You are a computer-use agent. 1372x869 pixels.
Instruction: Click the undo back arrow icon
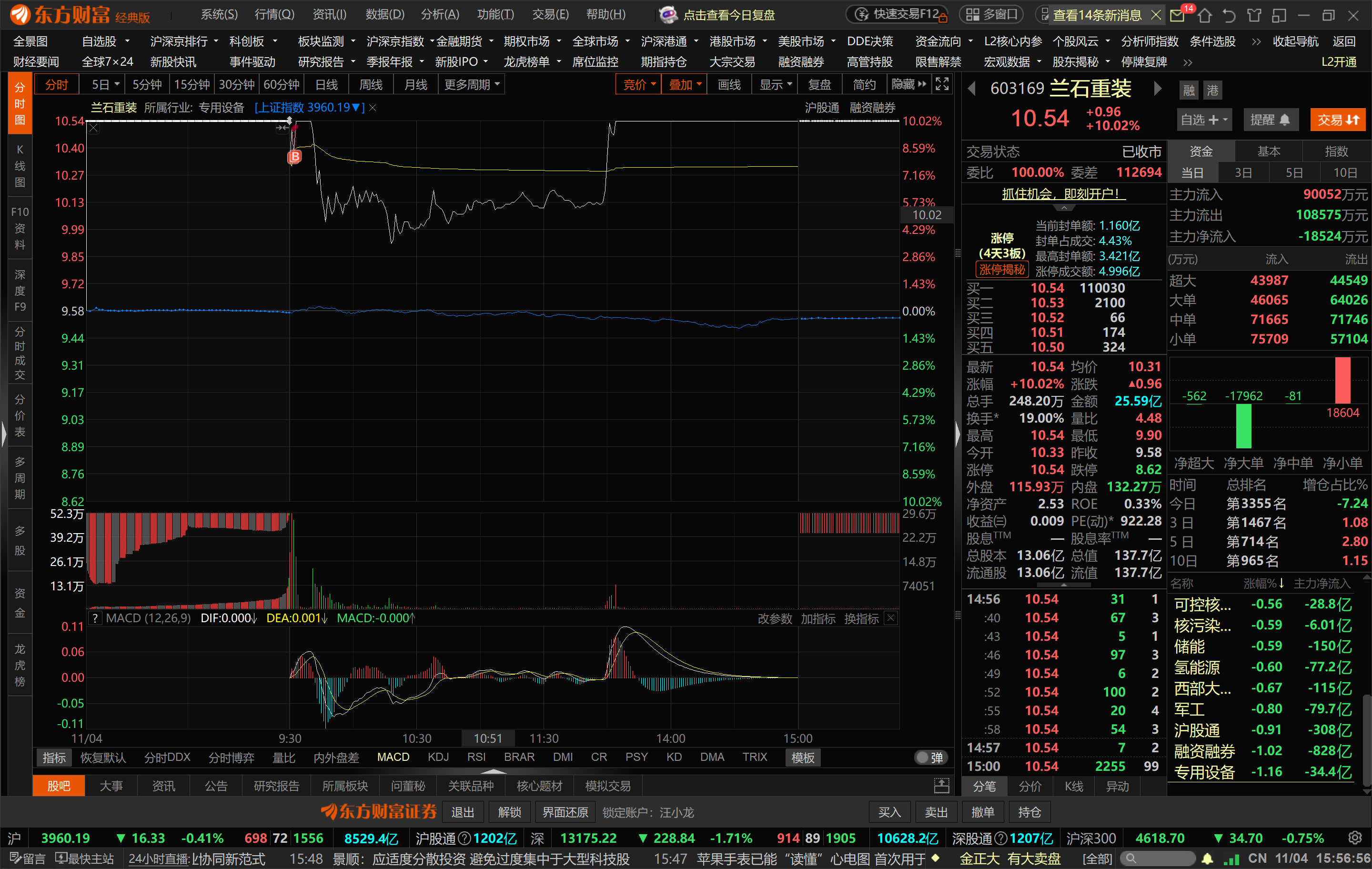point(1229,15)
